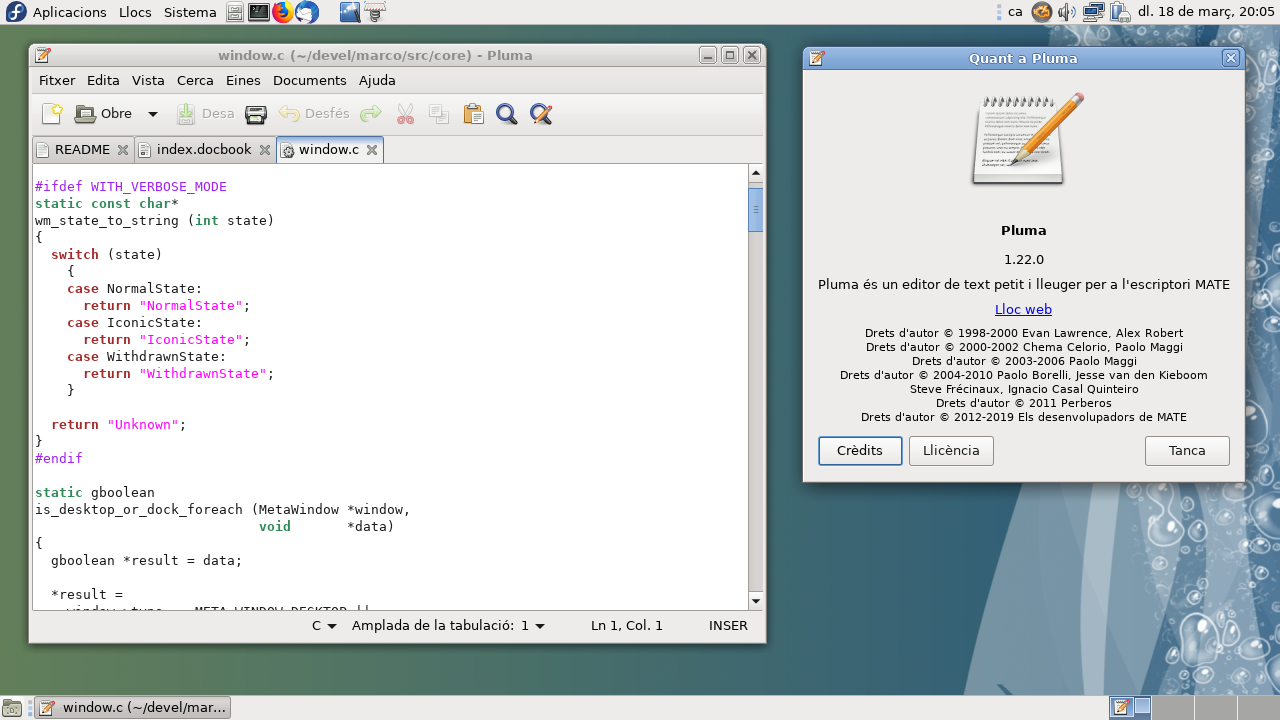Paste using the clipboard icon
The image size is (1280, 720).
point(473,114)
